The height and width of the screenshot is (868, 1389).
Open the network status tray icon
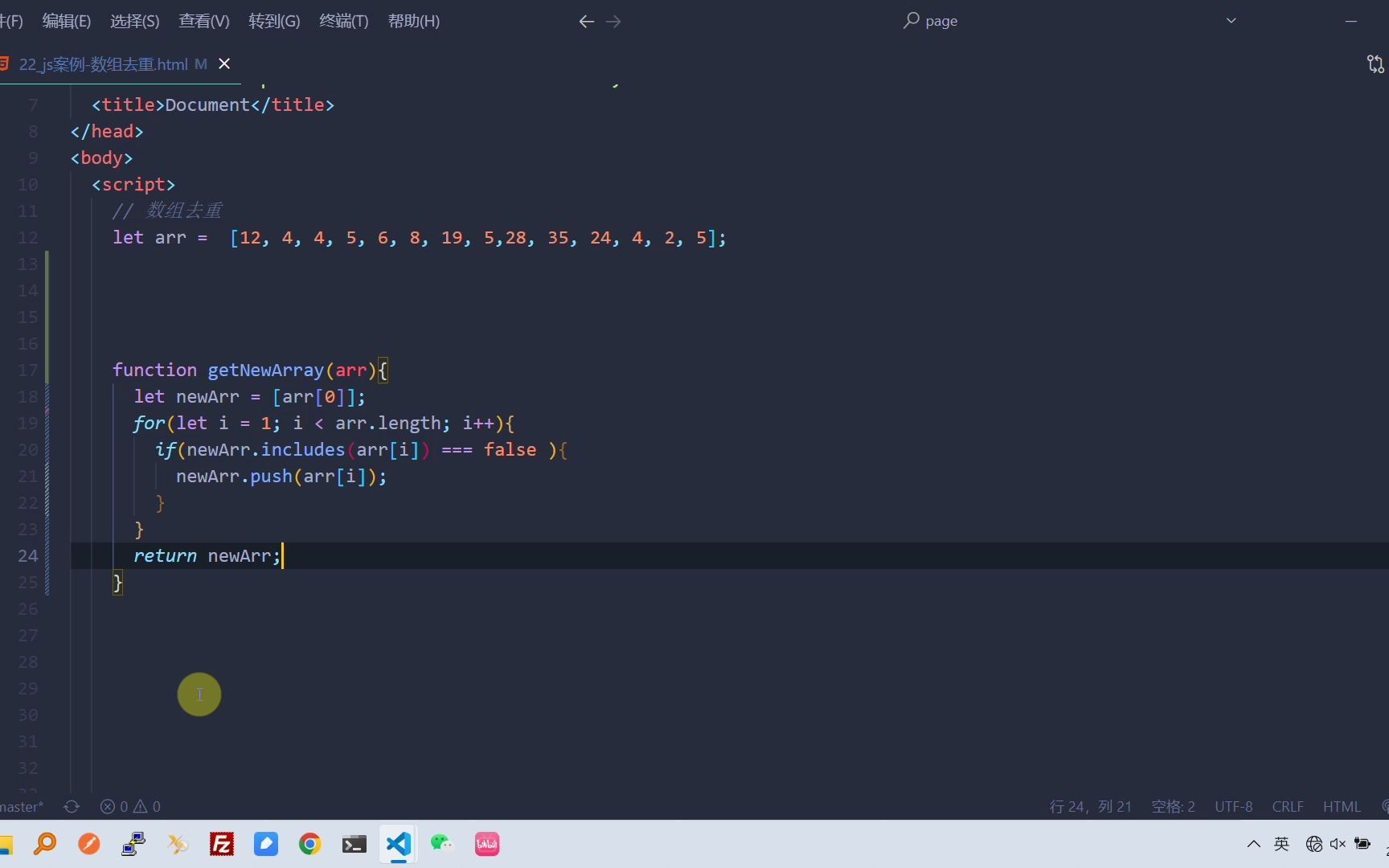click(x=1314, y=844)
